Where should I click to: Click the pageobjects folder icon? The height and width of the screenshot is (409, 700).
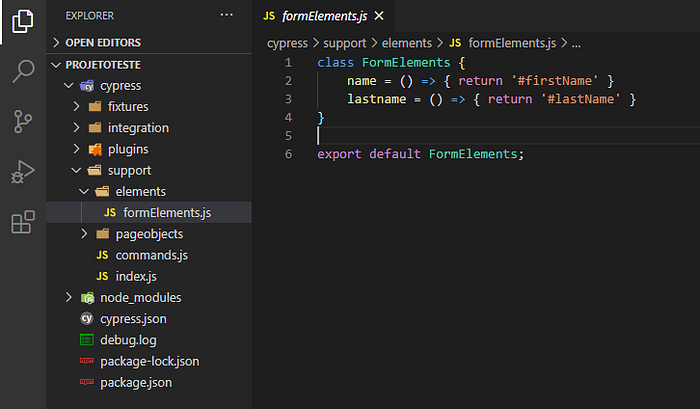point(103,234)
